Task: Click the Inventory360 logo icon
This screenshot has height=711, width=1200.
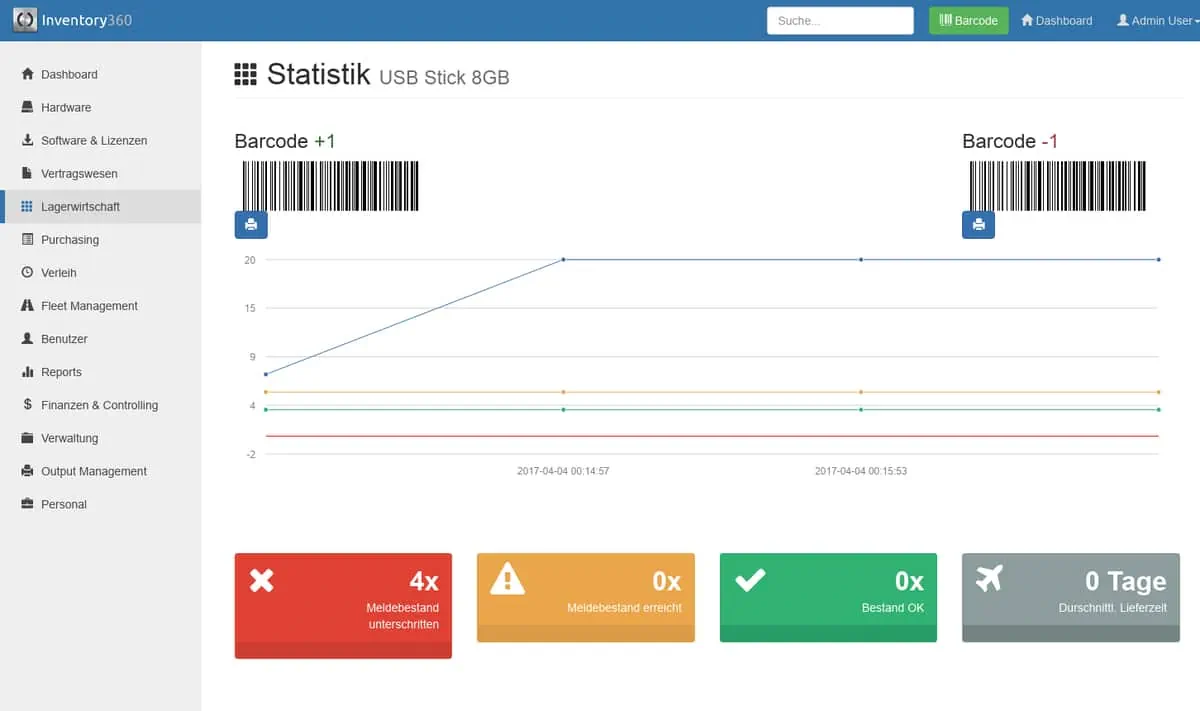Action: [x=25, y=20]
